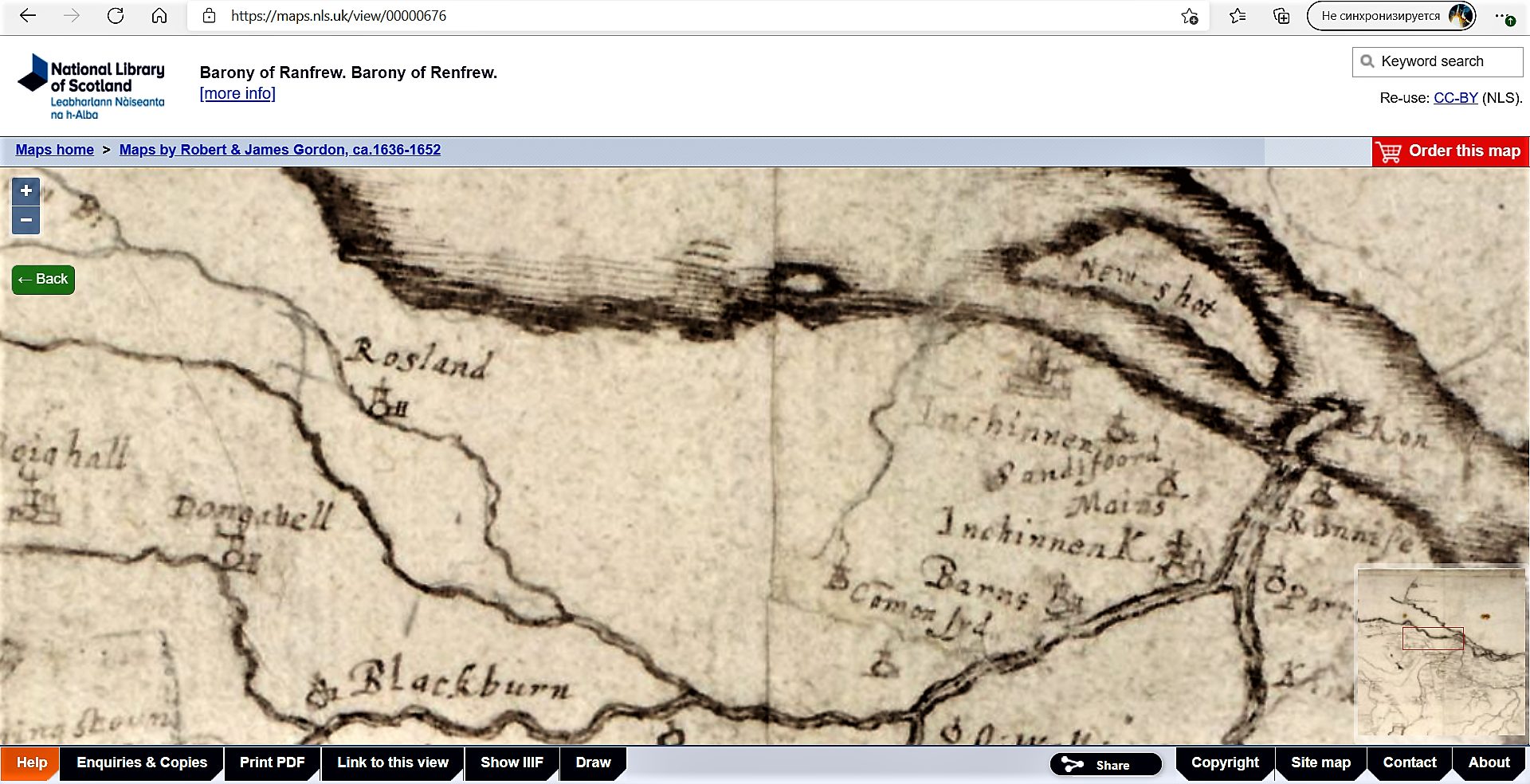Screen dimensions: 1530x784
Task: Zoom out of the map with minus
Action: 26,220
